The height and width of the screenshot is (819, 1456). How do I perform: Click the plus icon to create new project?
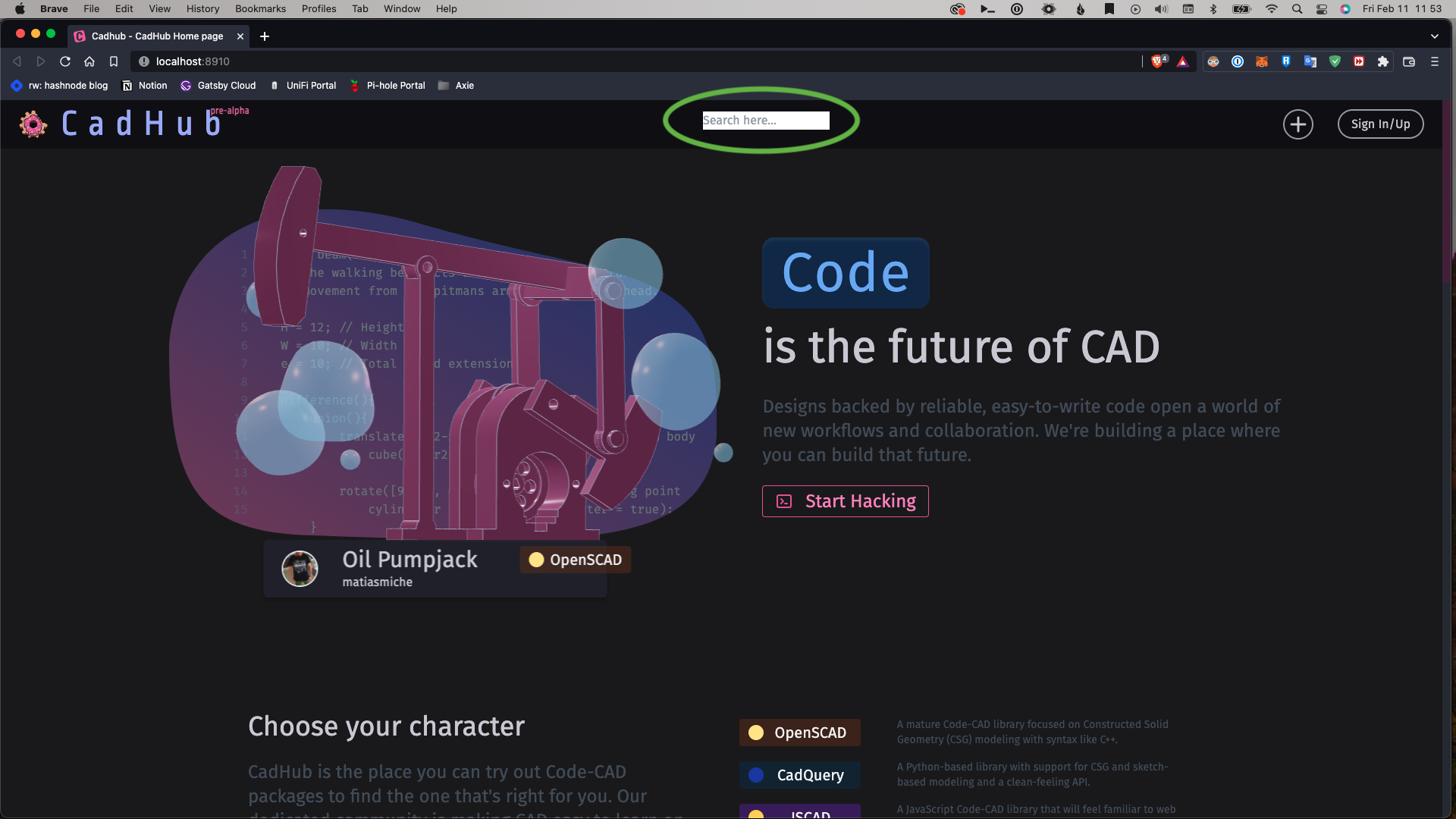pyautogui.click(x=1298, y=124)
